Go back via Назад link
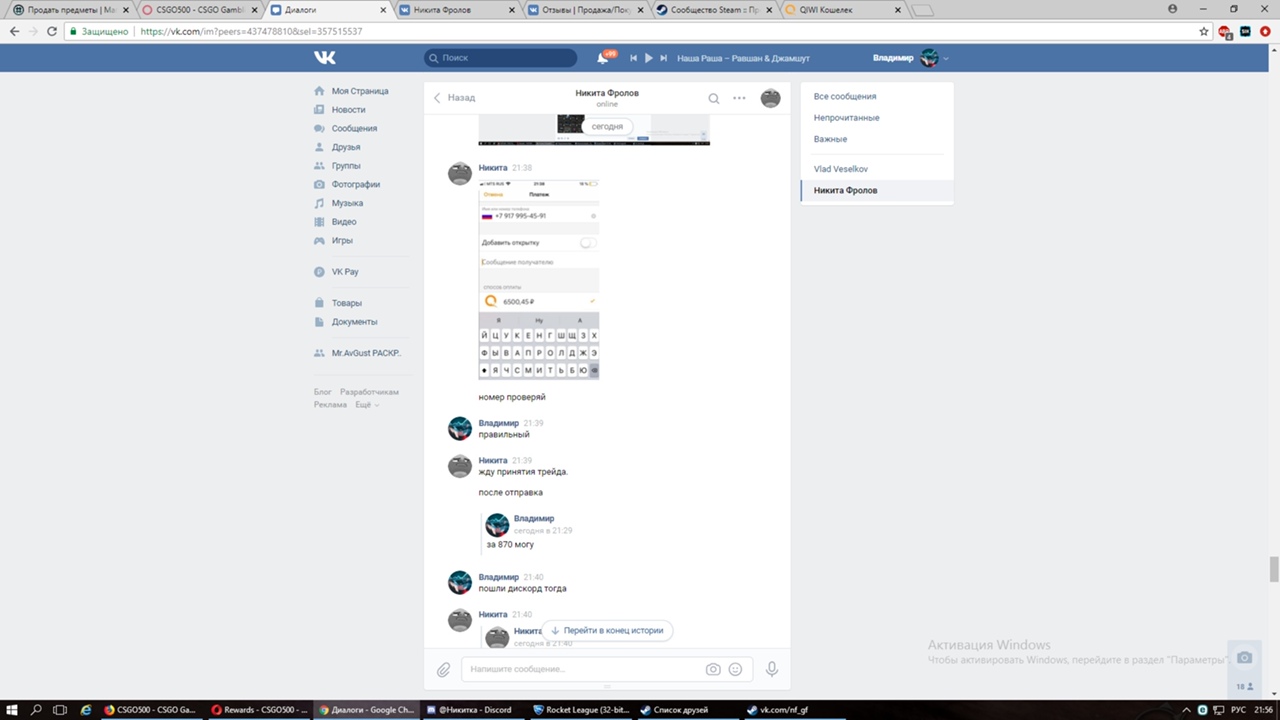1280x720 pixels. (x=455, y=98)
